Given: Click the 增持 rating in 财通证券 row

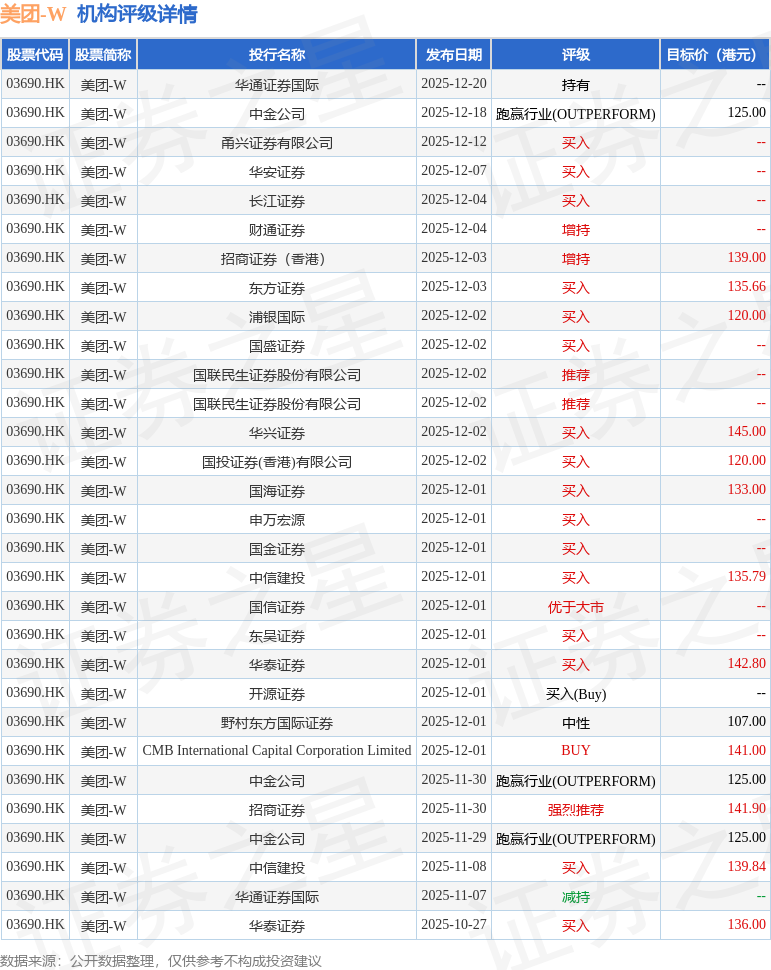Looking at the screenshot, I should (575, 230).
